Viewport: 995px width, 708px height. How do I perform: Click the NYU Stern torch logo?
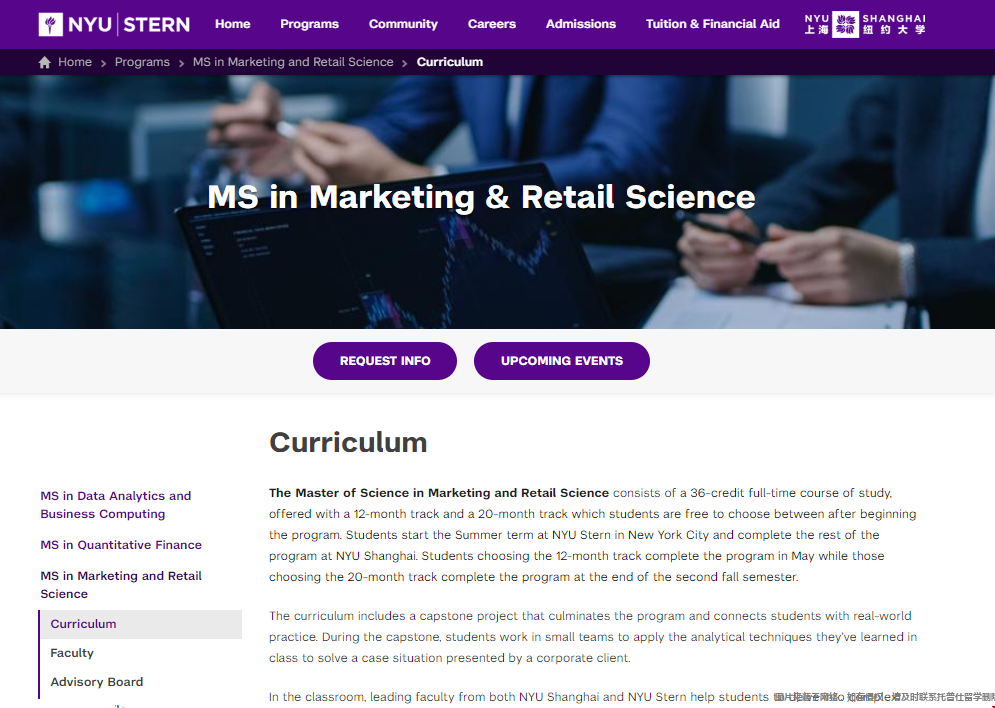51,24
